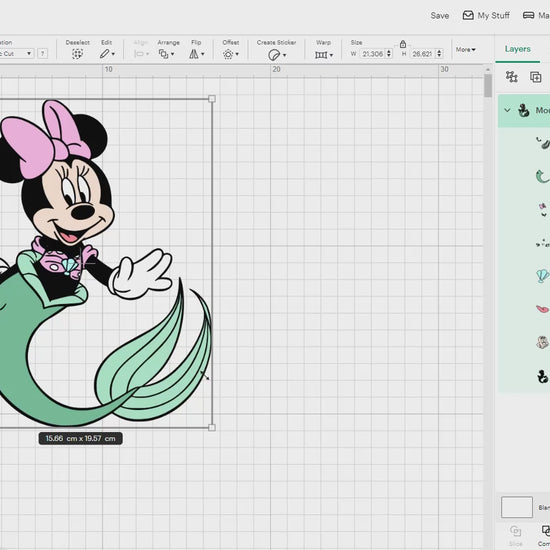
Task: Adjust the height stepper arrows
Action: click(x=439, y=54)
